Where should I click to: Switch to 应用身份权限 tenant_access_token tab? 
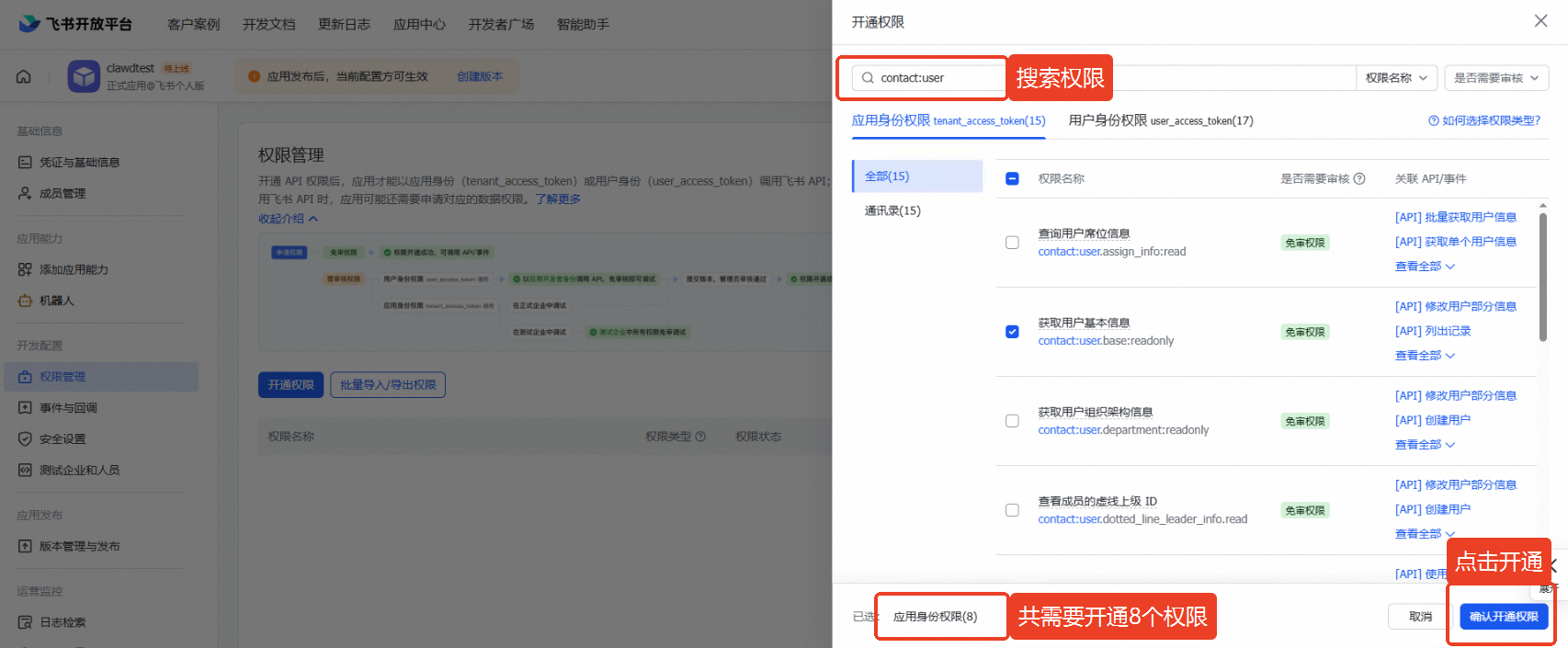(x=949, y=120)
